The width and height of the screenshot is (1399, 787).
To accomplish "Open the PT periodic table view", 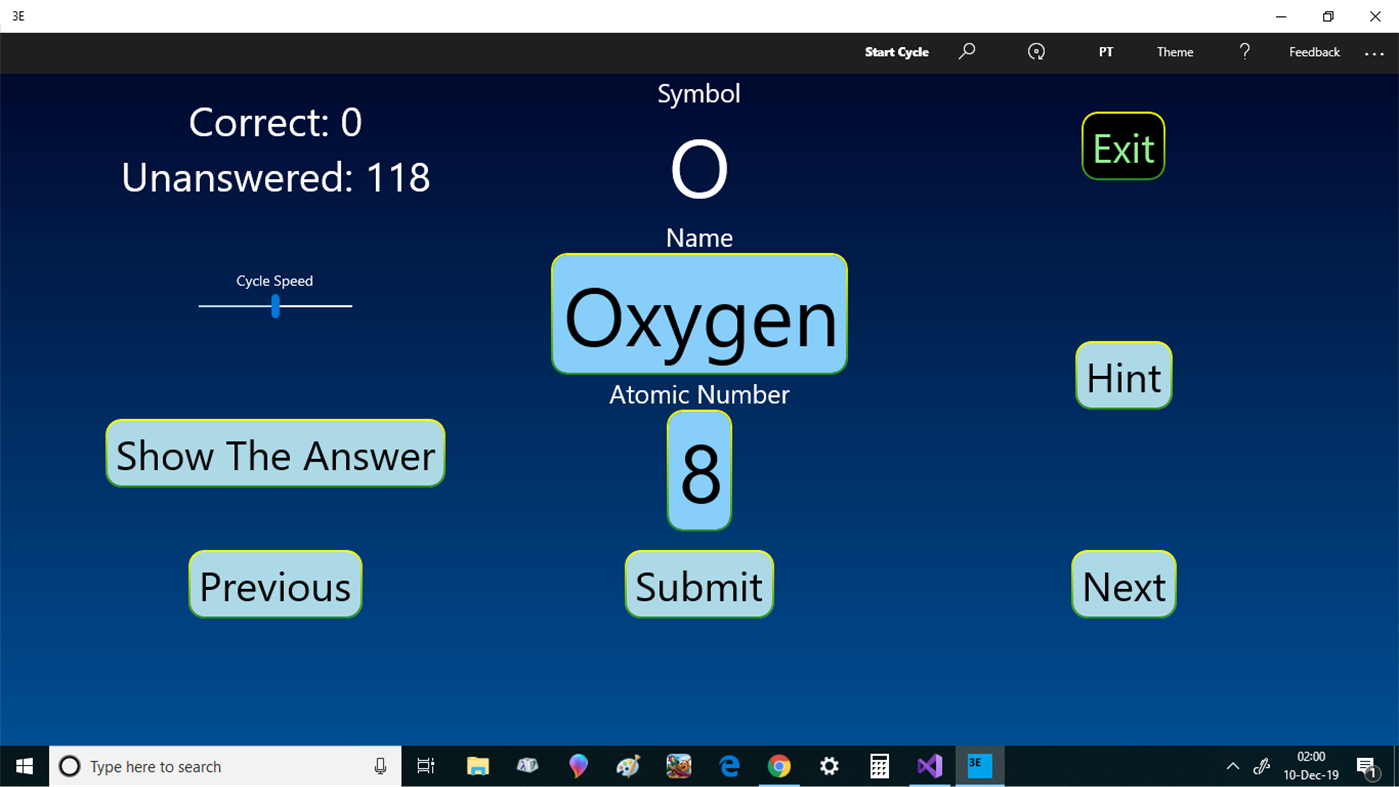I will (1106, 51).
